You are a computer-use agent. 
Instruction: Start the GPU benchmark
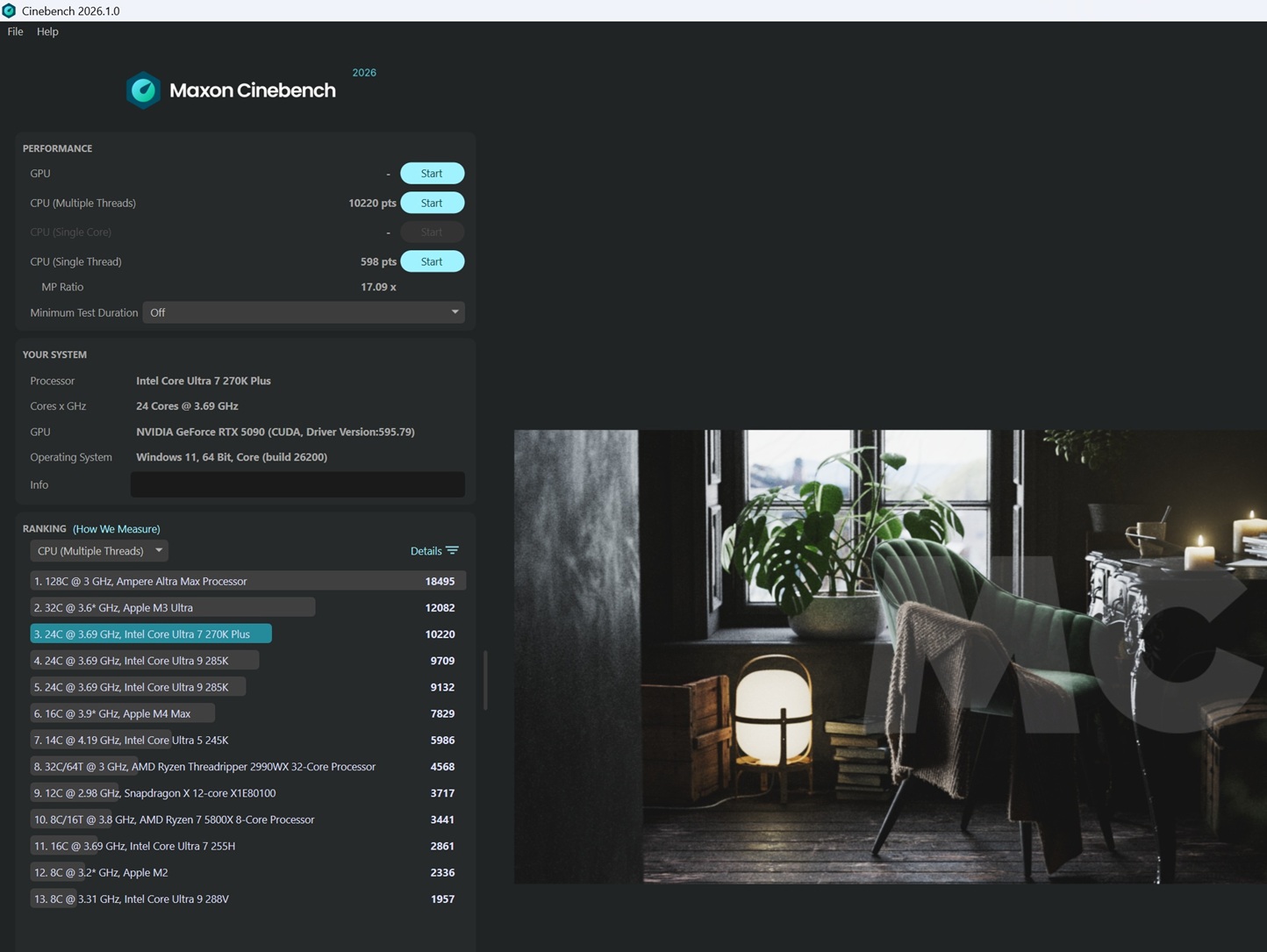coord(432,174)
